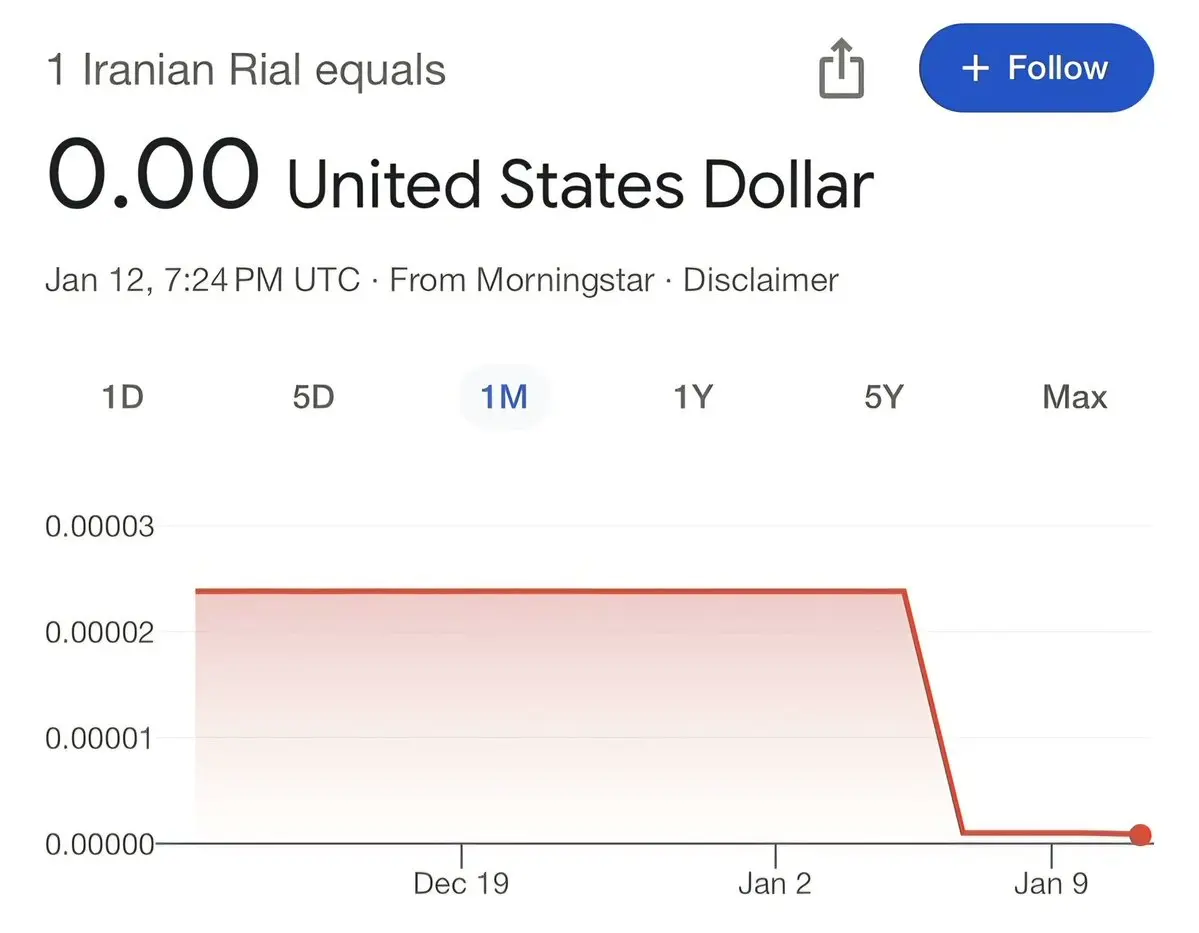This screenshot has height=933, width=1199.
Task: Click the plus icon in Follow
Action: (x=974, y=68)
